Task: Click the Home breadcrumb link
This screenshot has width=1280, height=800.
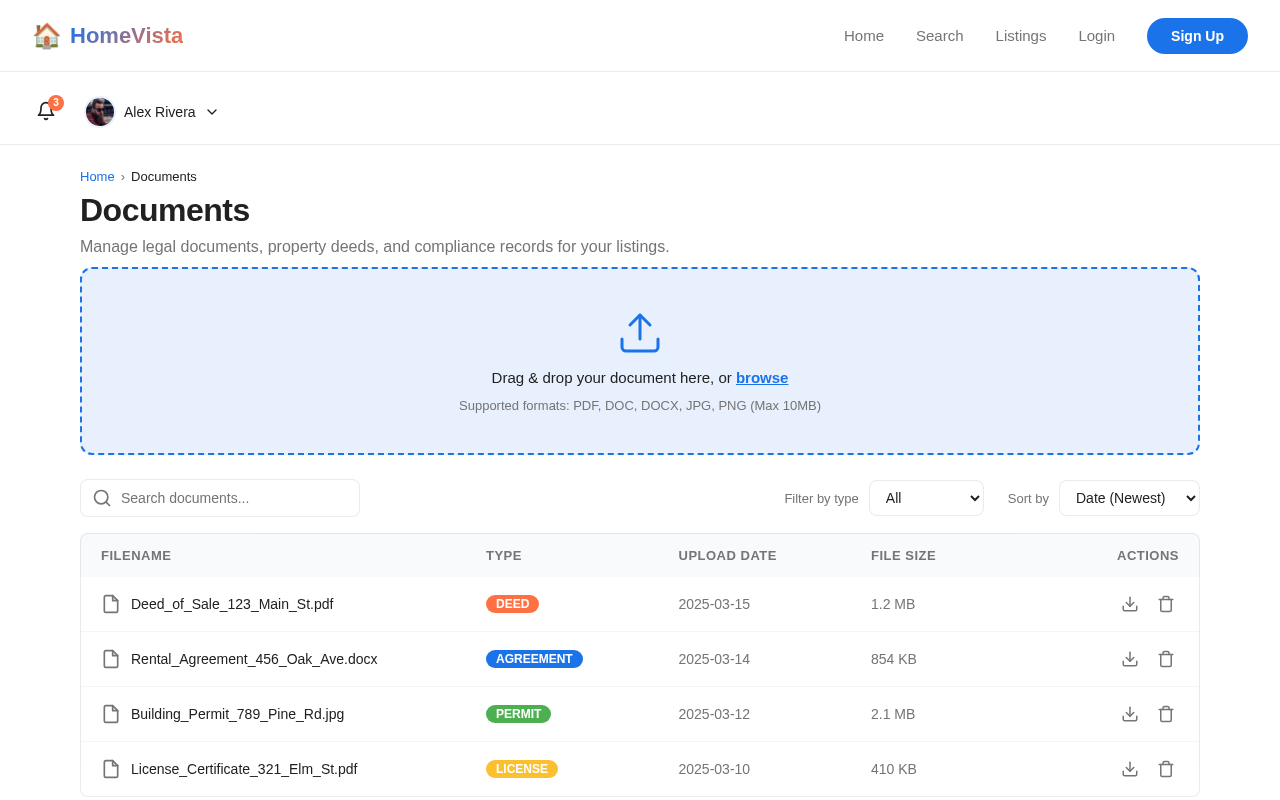Action: pos(97,176)
